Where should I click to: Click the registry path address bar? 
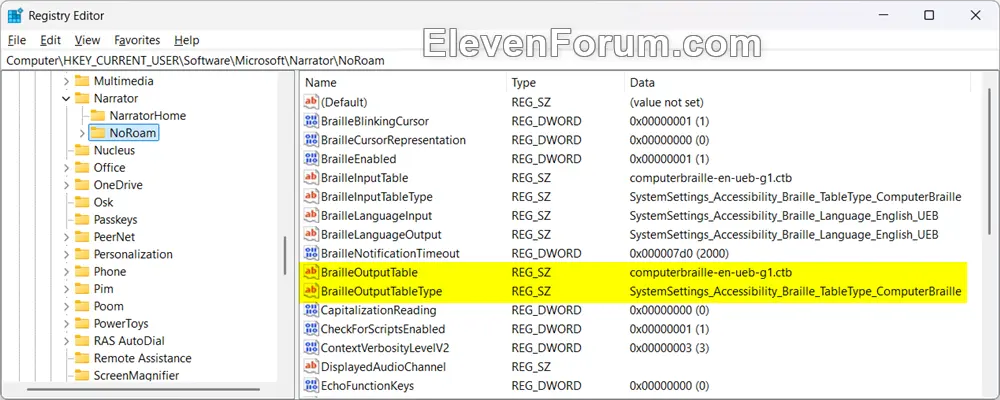(x=500, y=61)
